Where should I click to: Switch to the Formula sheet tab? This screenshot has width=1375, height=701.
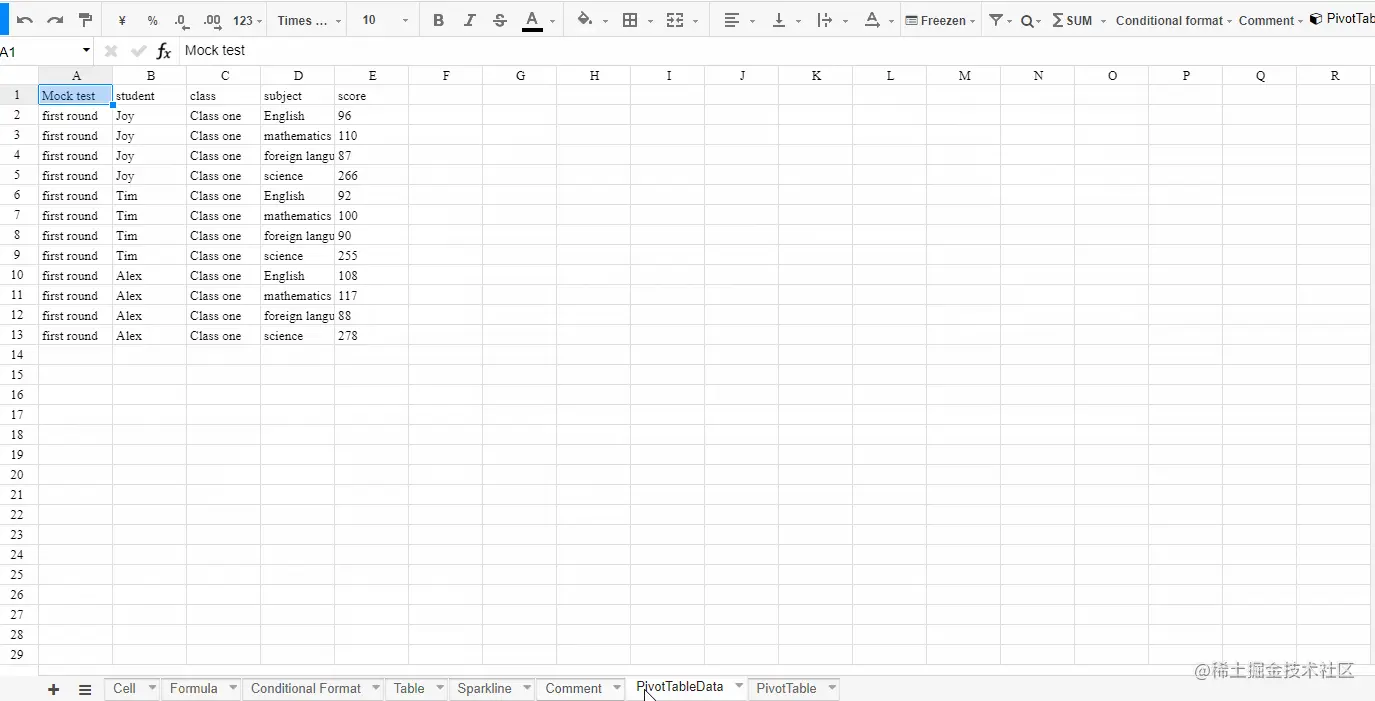point(193,688)
